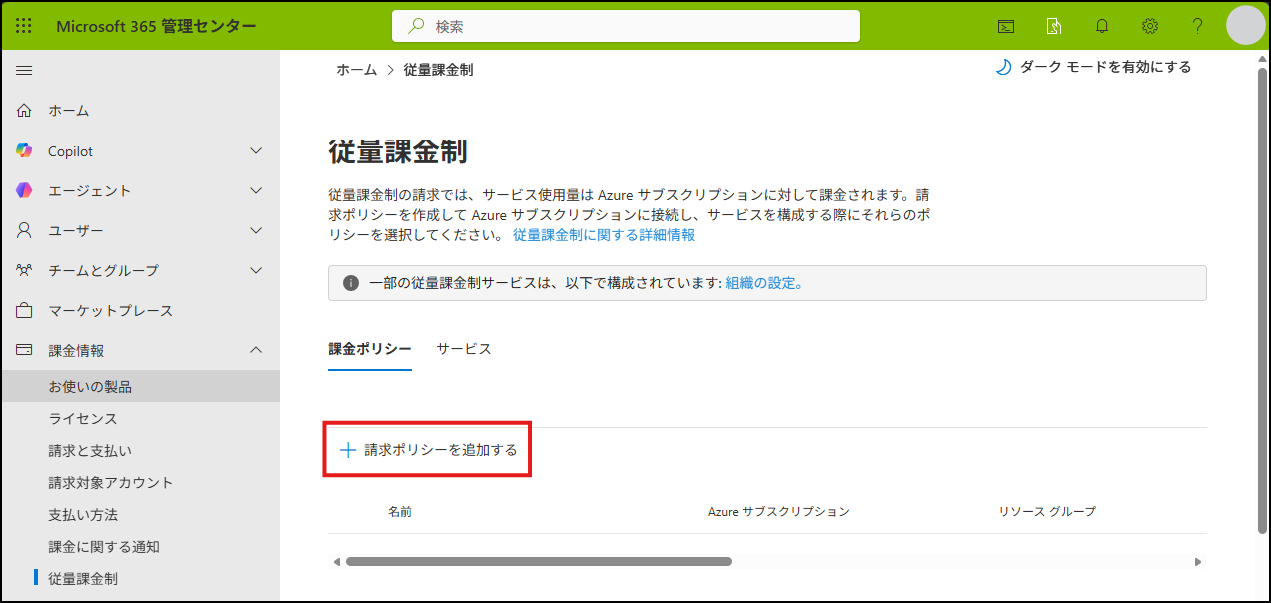The width and height of the screenshot is (1271, 603).
Task: Open the 組織の設定 link
Action: coord(763,283)
